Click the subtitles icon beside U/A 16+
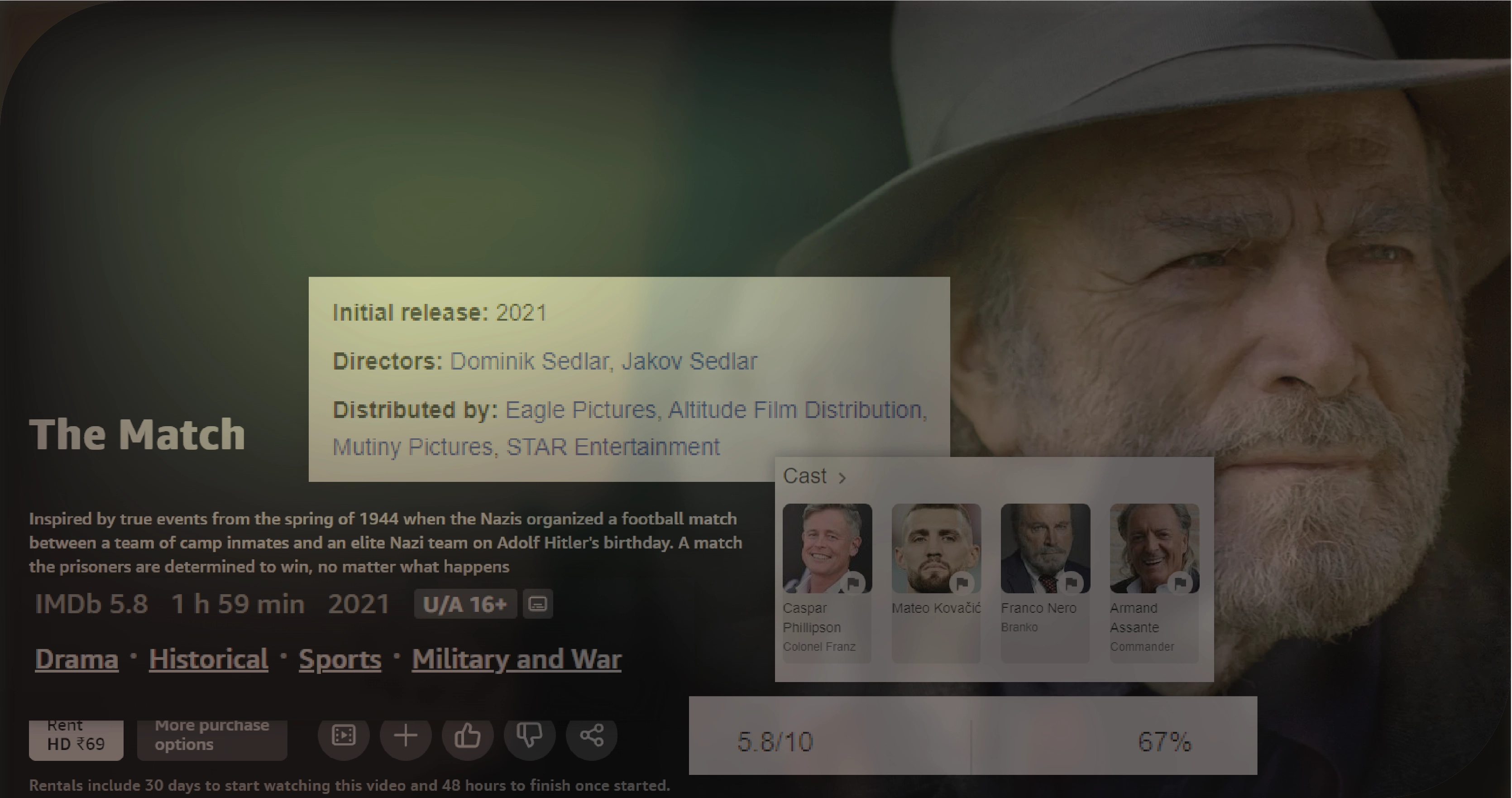Viewport: 1512px width, 798px height. point(538,604)
